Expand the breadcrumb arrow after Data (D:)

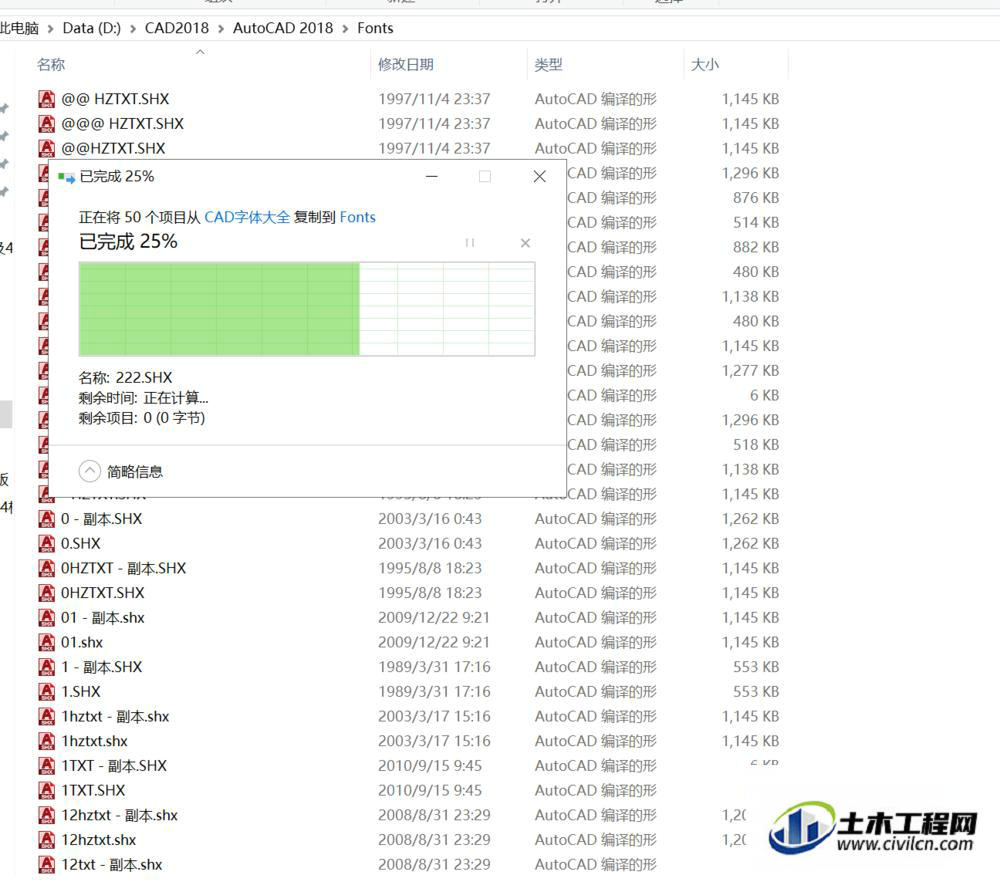tap(133, 29)
